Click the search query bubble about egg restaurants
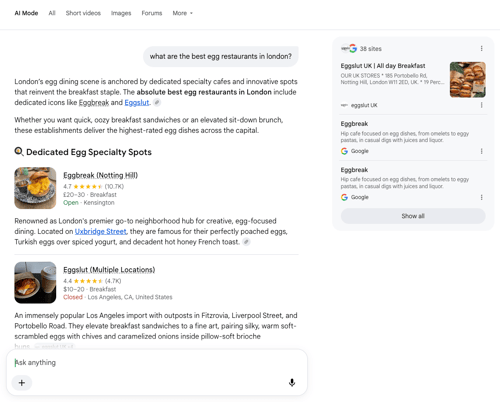This screenshot has width=500, height=402. coord(221,56)
